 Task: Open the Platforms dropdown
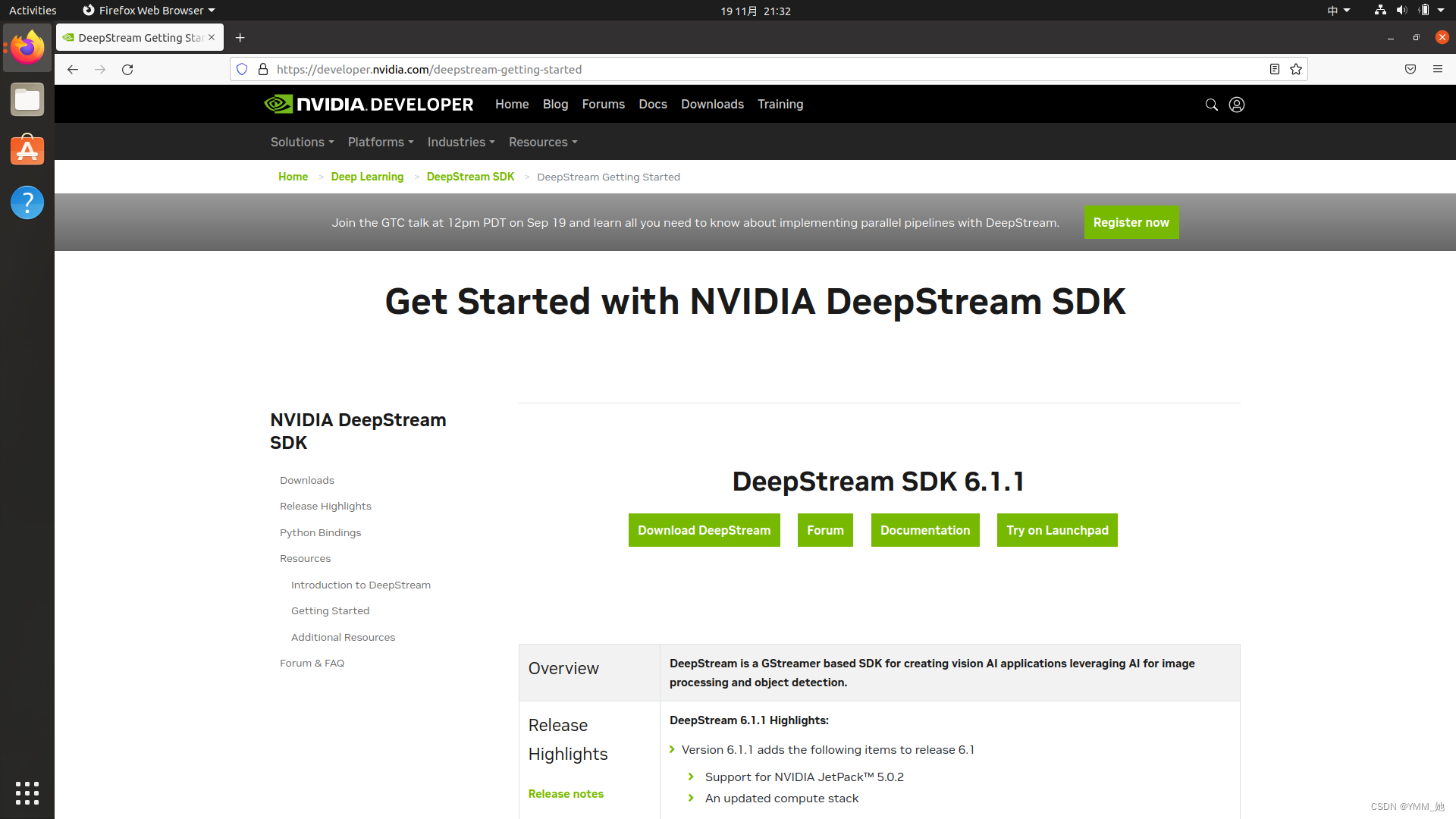pyautogui.click(x=380, y=142)
